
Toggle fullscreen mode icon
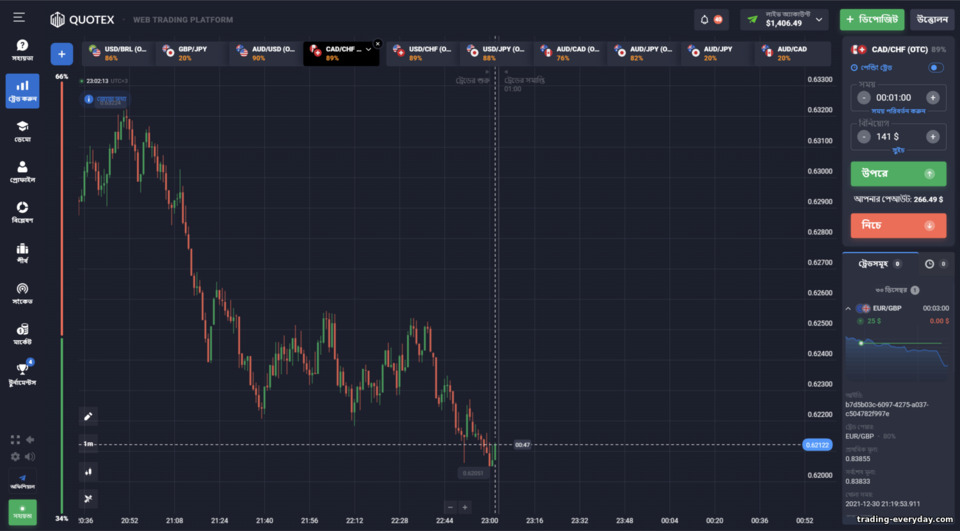(15, 440)
